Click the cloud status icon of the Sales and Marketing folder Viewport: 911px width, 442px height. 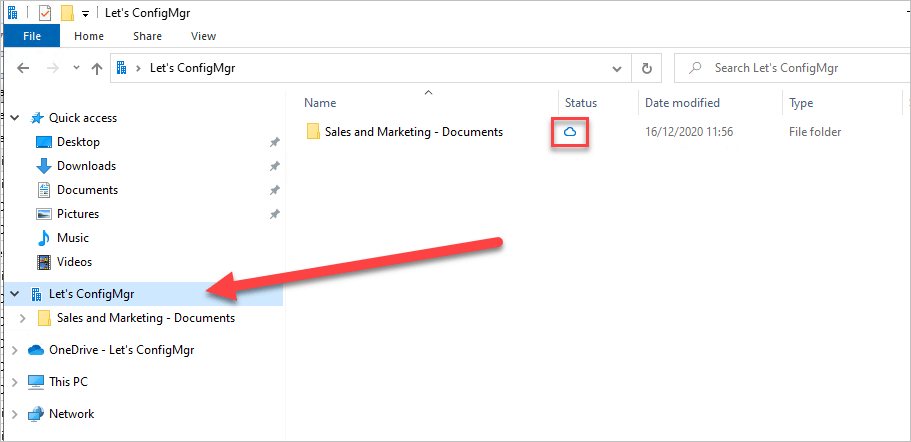tap(570, 132)
